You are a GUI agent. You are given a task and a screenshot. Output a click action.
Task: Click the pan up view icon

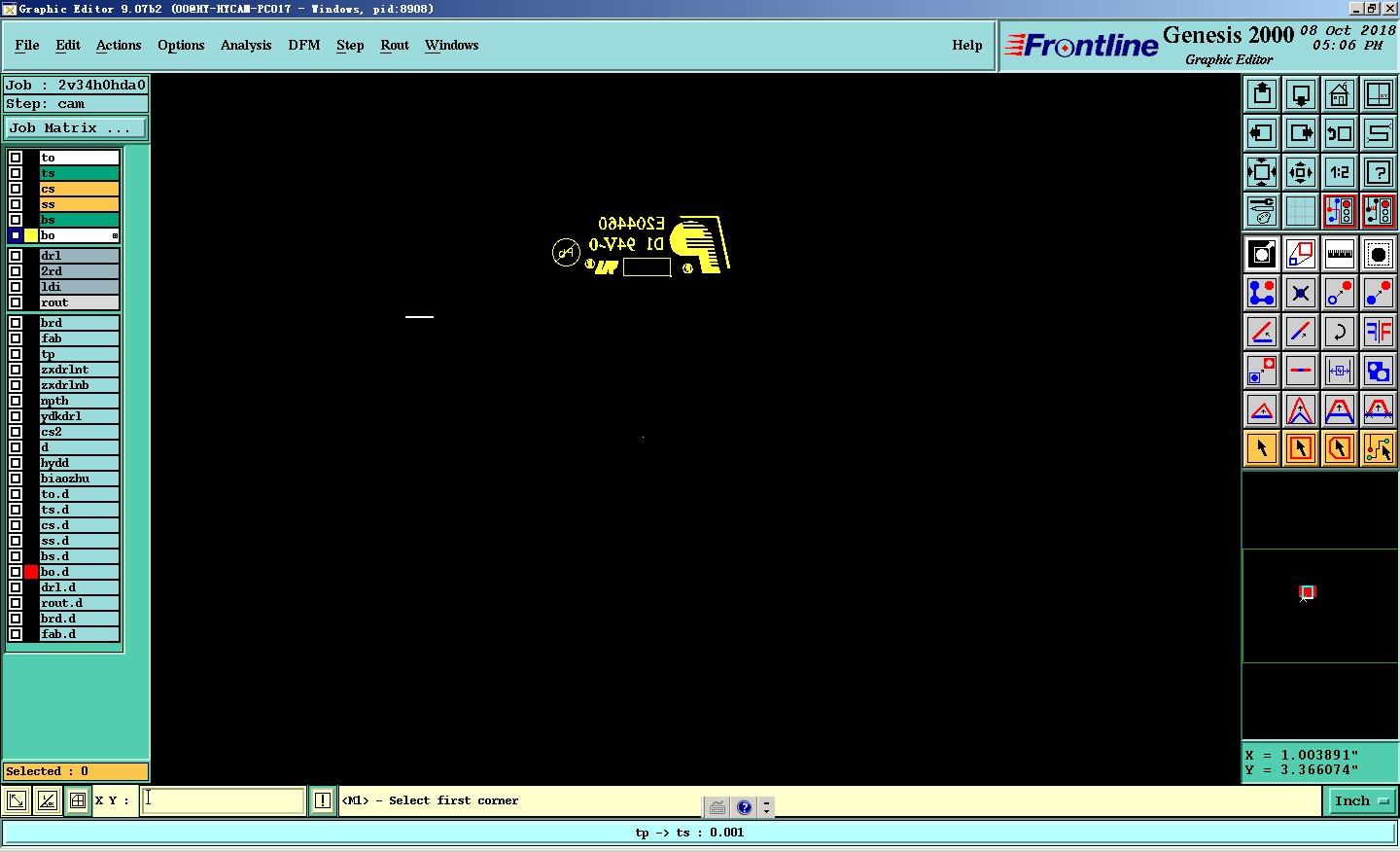pos(1262,94)
